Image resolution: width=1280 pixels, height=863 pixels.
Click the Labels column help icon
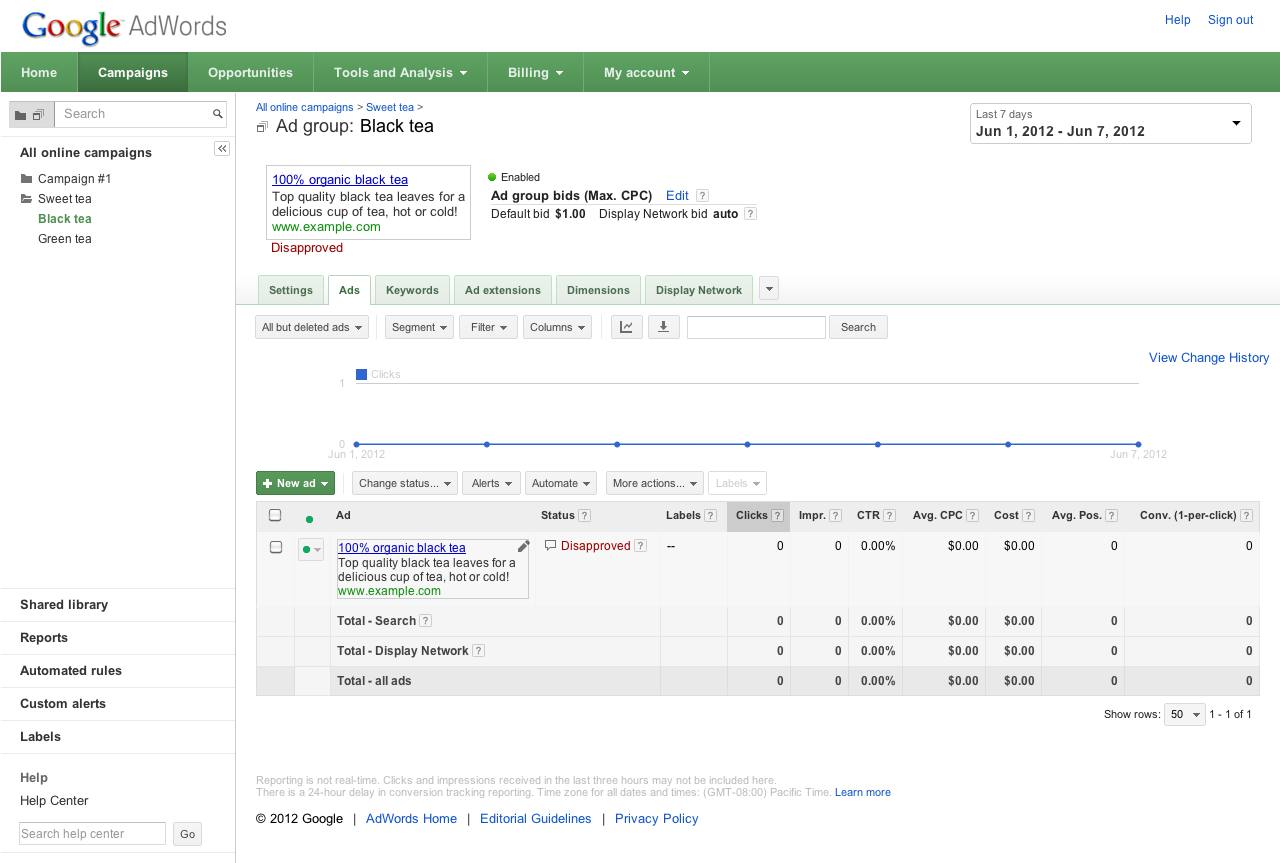pos(710,516)
